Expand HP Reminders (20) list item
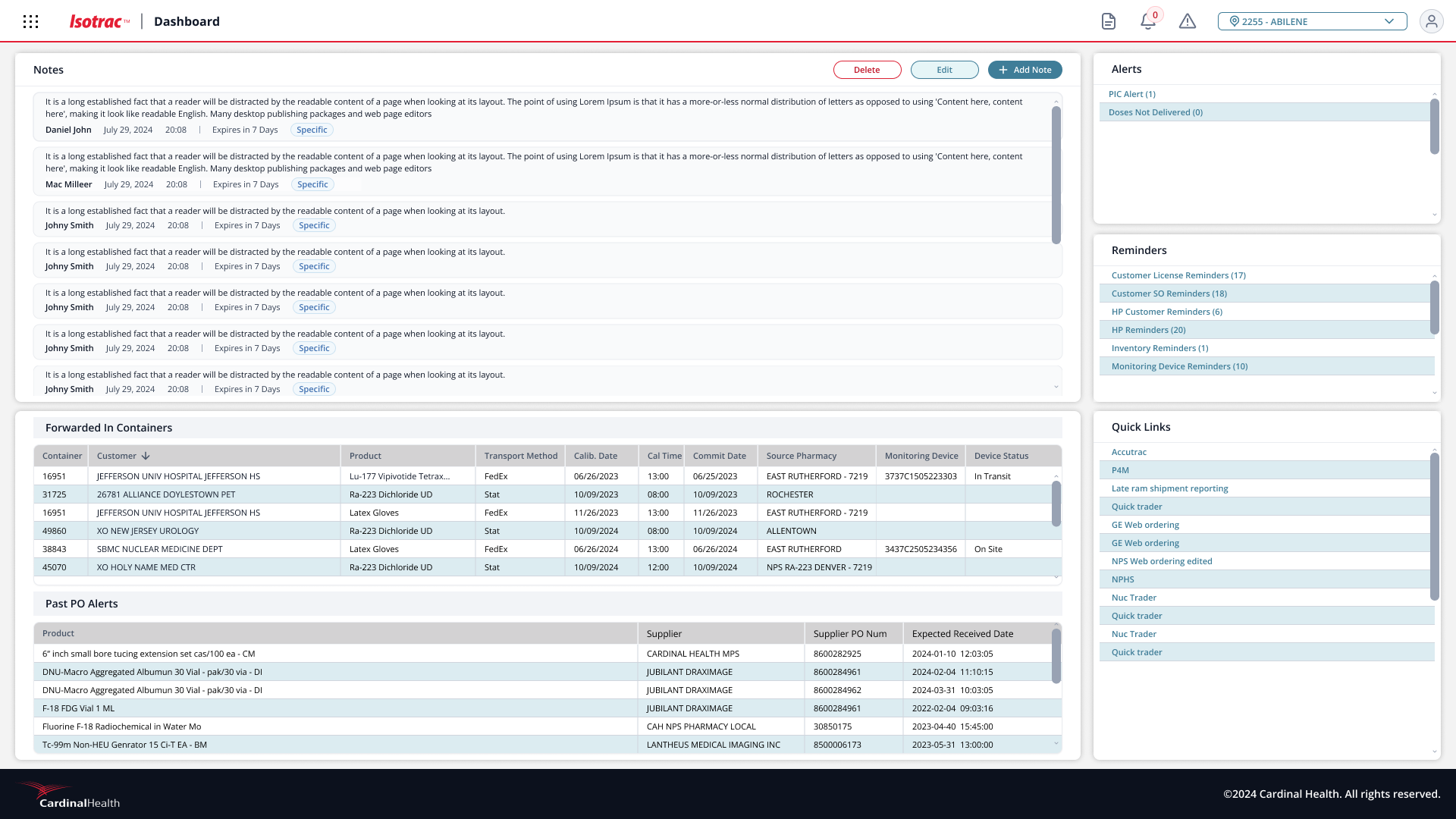This screenshot has height=819, width=1456. 1148,330
